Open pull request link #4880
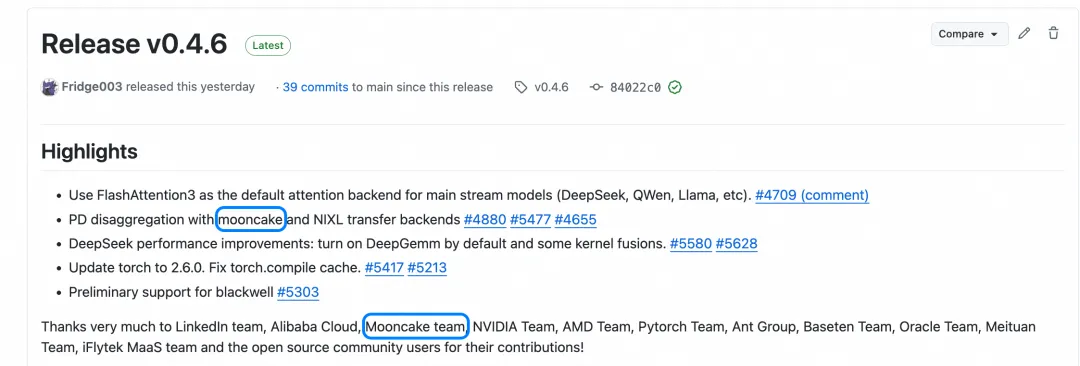 pyautogui.click(x=485, y=220)
